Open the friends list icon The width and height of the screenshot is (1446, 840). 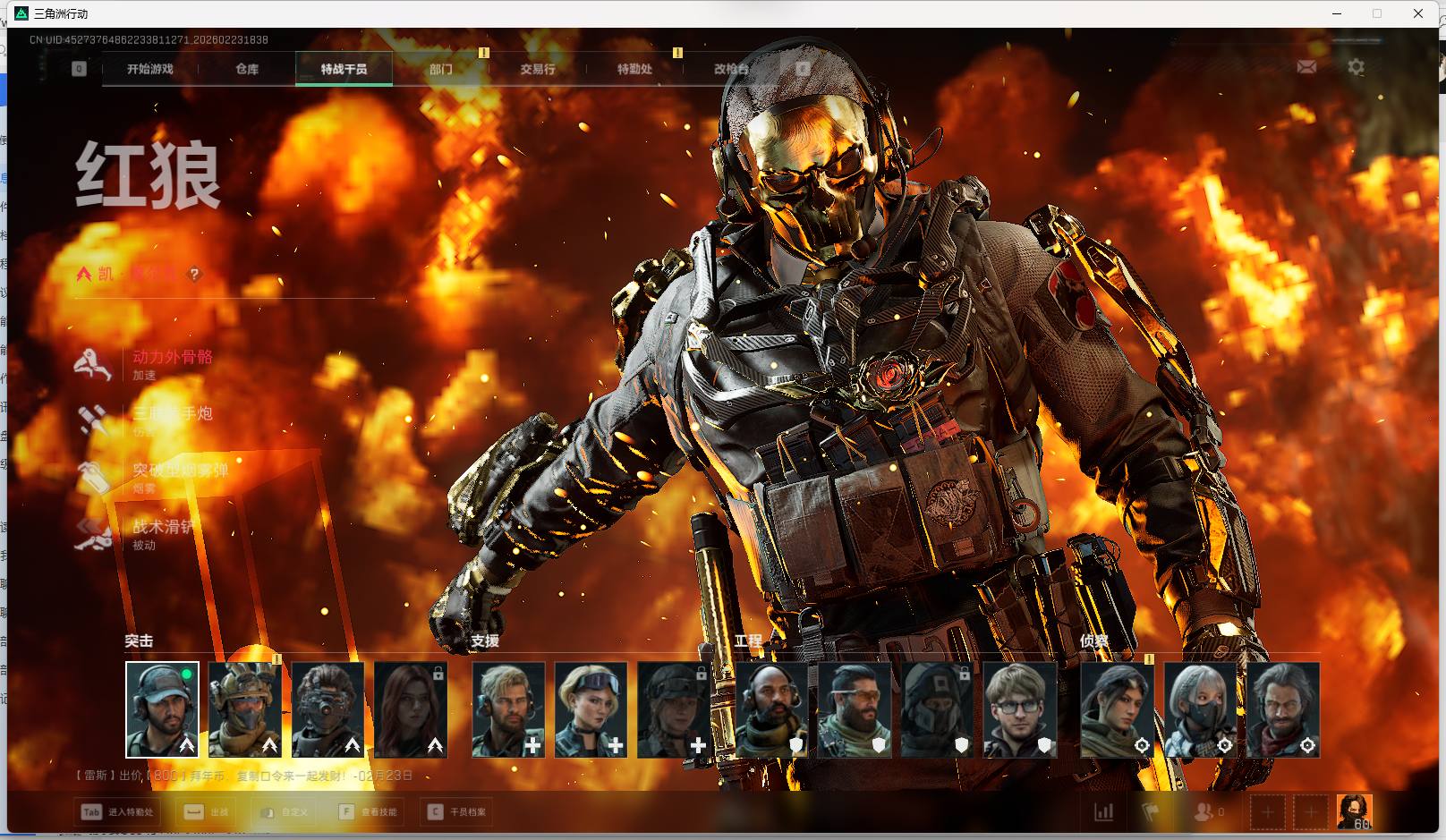(1204, 811)
